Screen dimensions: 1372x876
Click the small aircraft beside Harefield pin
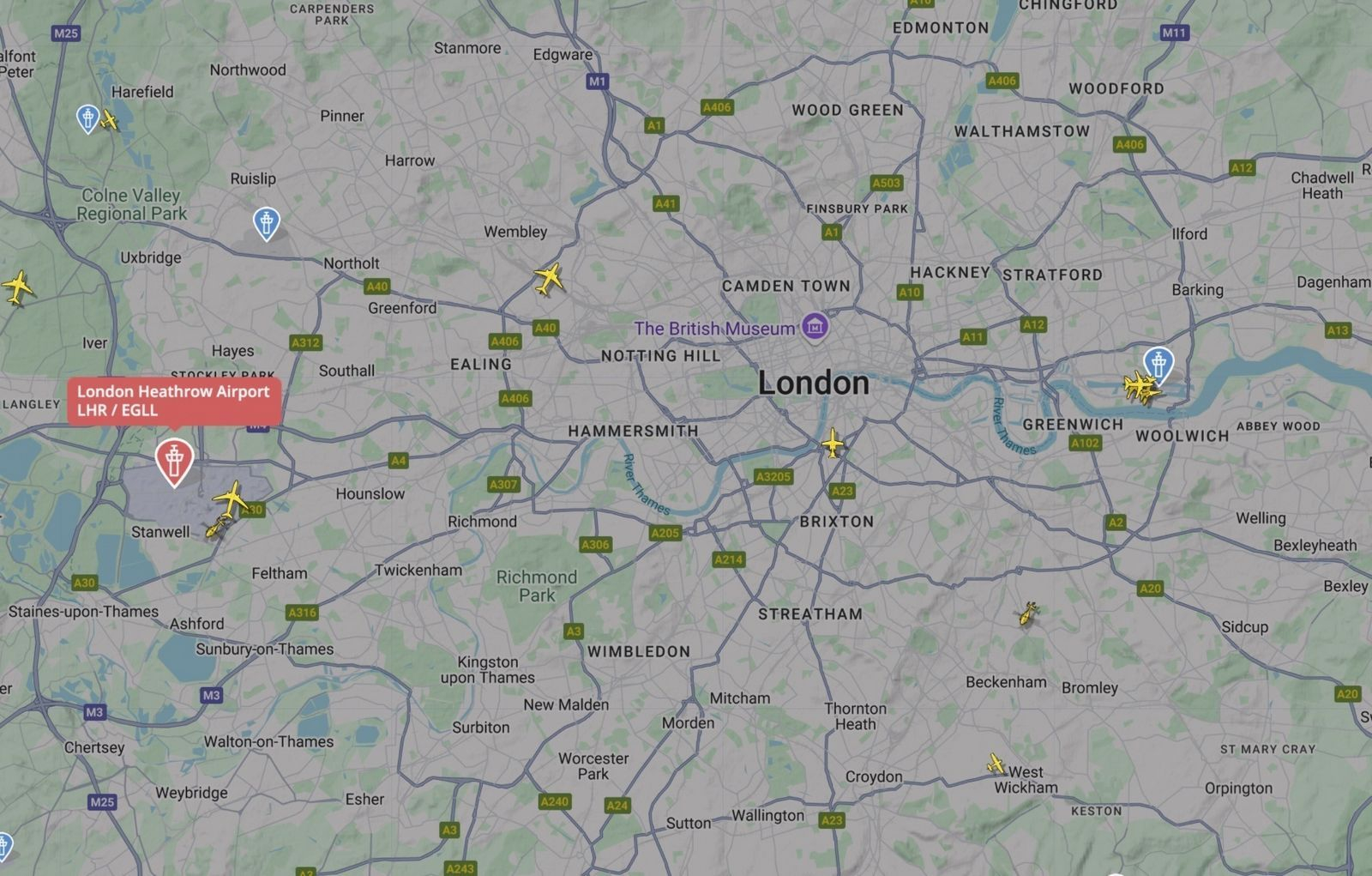tap(109, 120)
